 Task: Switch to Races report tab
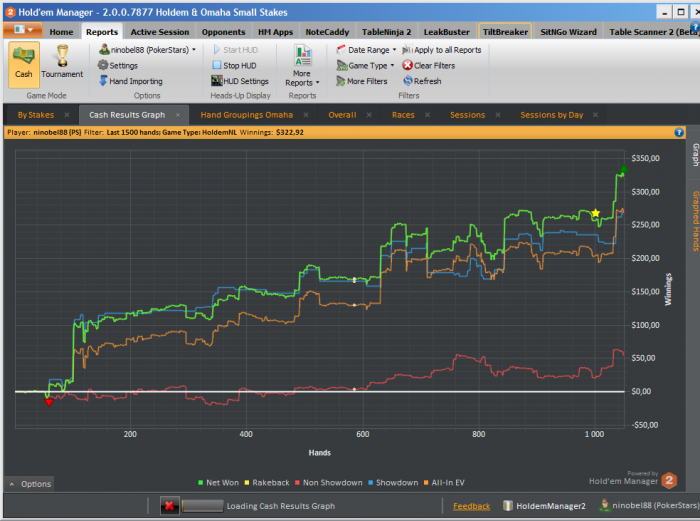tap(403, 115)
